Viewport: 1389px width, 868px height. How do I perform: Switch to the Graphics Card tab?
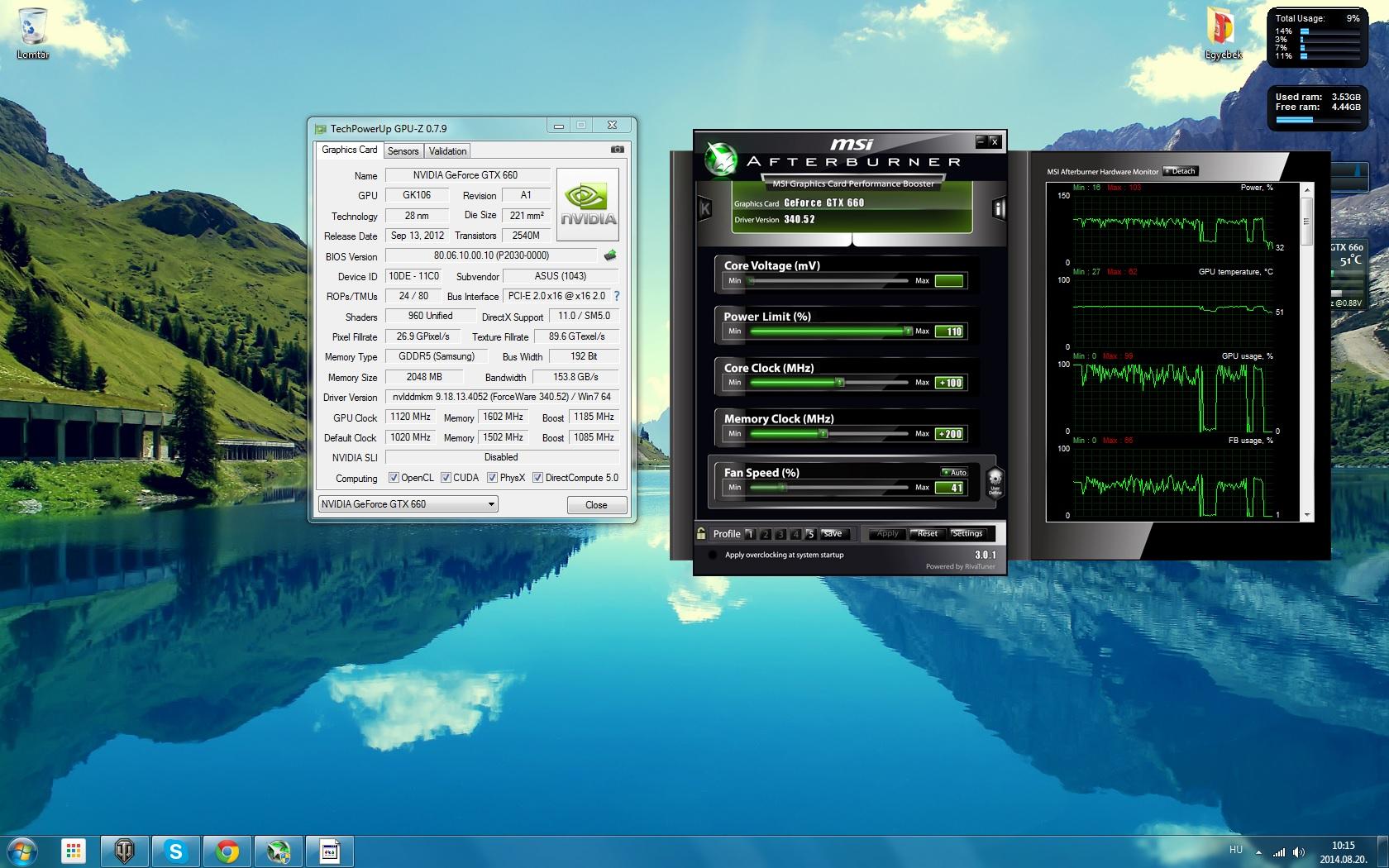tap(349, 150)
